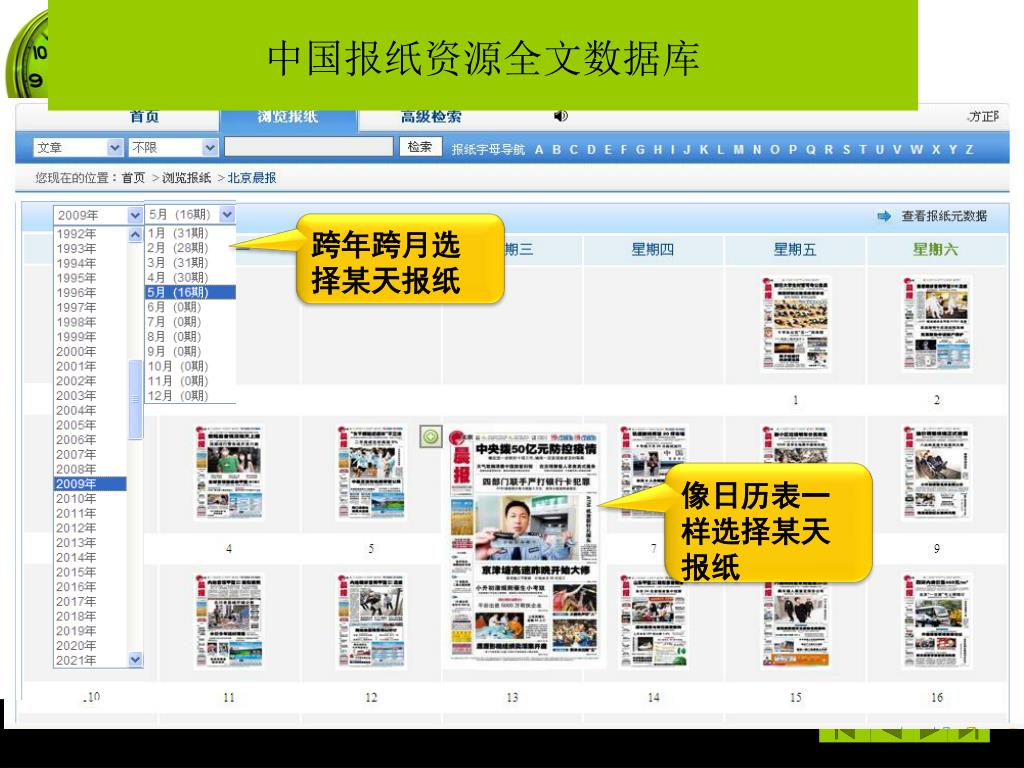Open newspaper thumbnail for day 9
The image size is (1024, 768).
pyautogui.click(x=936, y=472)
